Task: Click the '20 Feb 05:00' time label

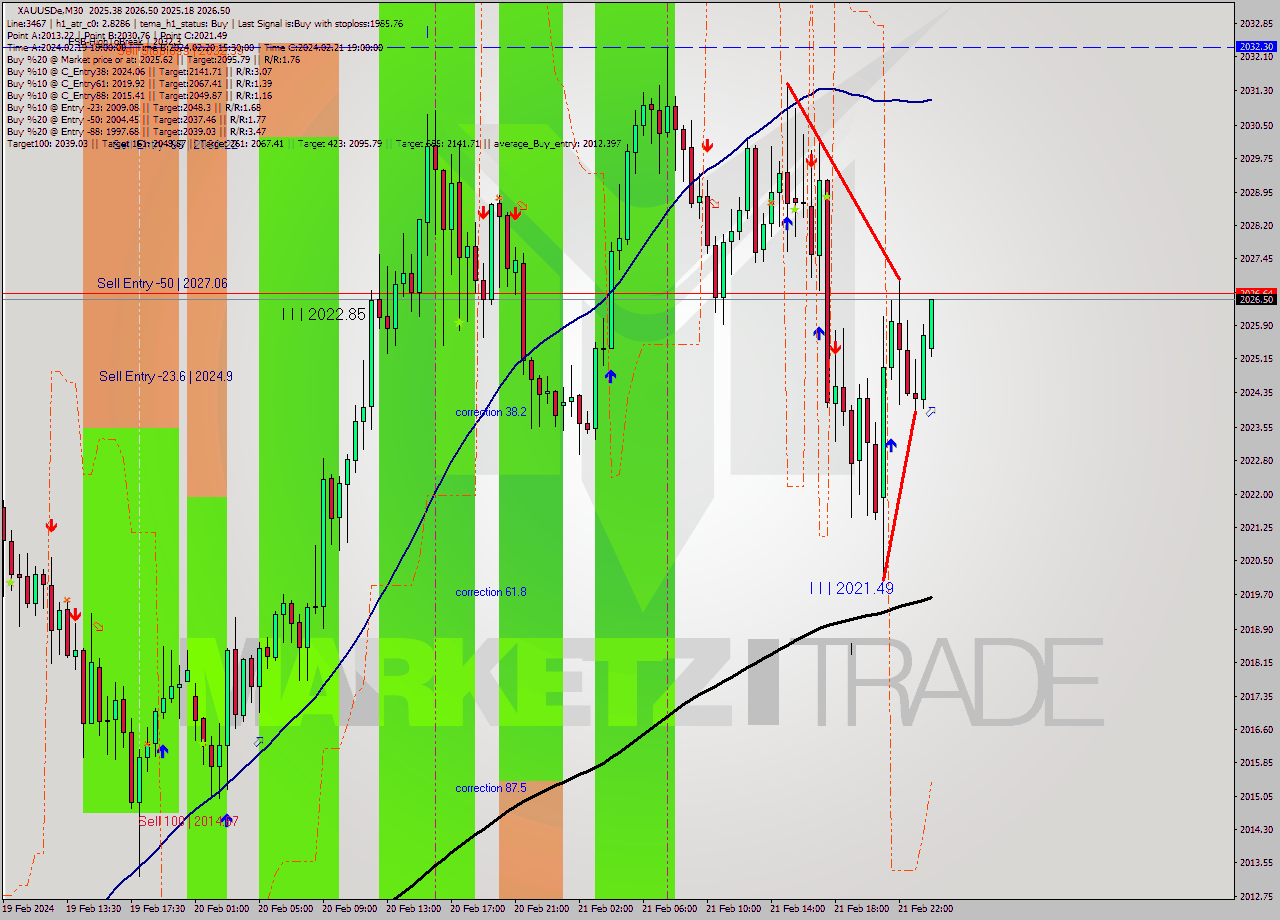Action: [x=286, y=909]
